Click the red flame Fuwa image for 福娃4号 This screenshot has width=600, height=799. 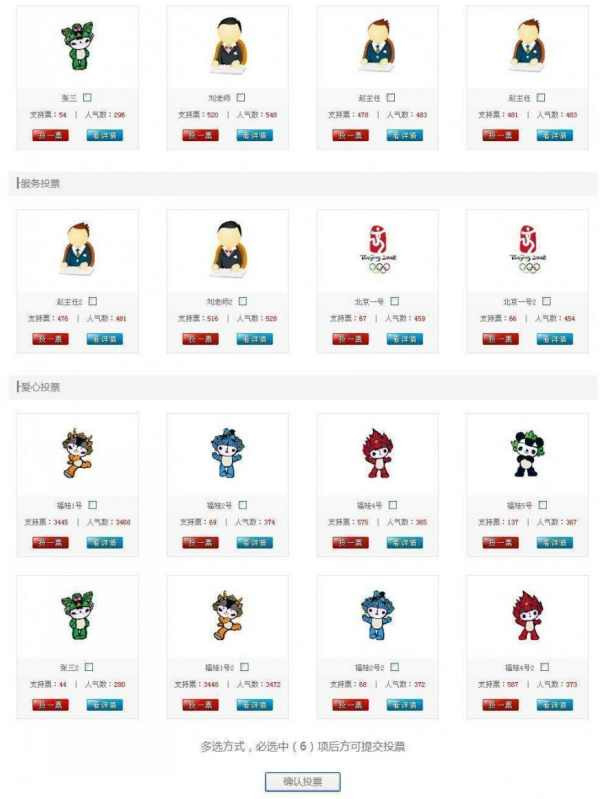378,454
